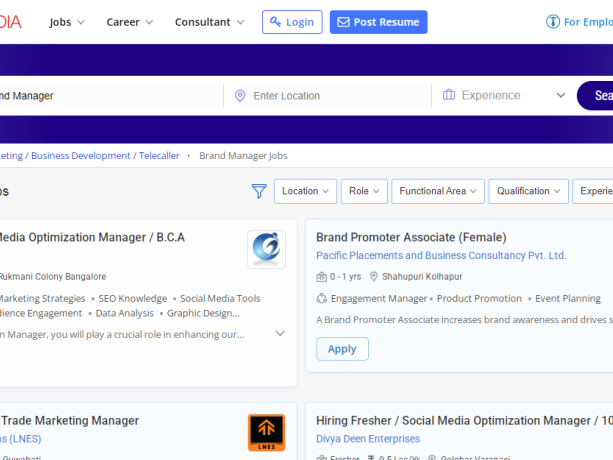Screen dimensions: 613x460
Task: Click the Post Resume button
Action: pos(378,22)
